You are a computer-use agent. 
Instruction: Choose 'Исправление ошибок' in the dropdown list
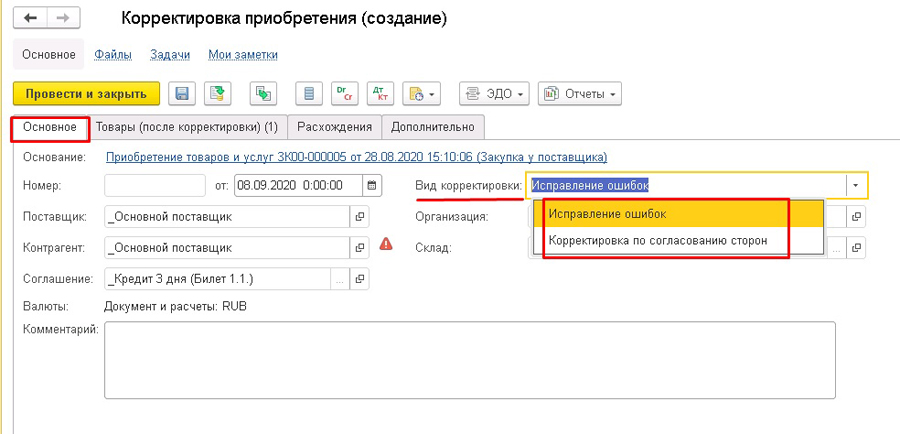(607, 214)
